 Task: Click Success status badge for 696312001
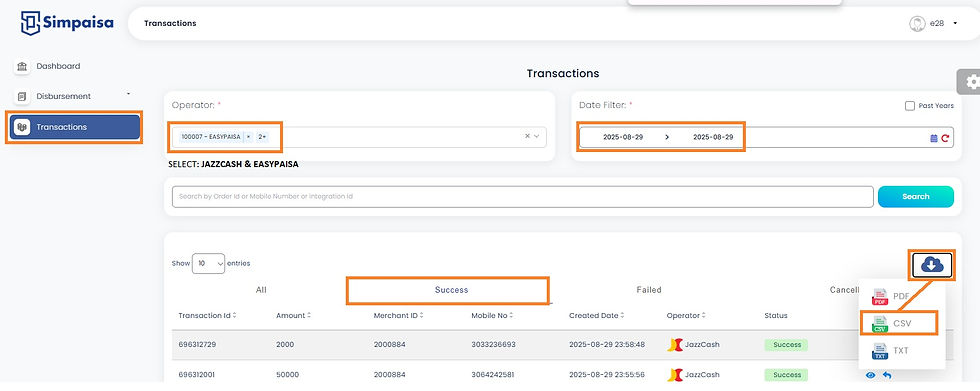click(x=786, y=375)
